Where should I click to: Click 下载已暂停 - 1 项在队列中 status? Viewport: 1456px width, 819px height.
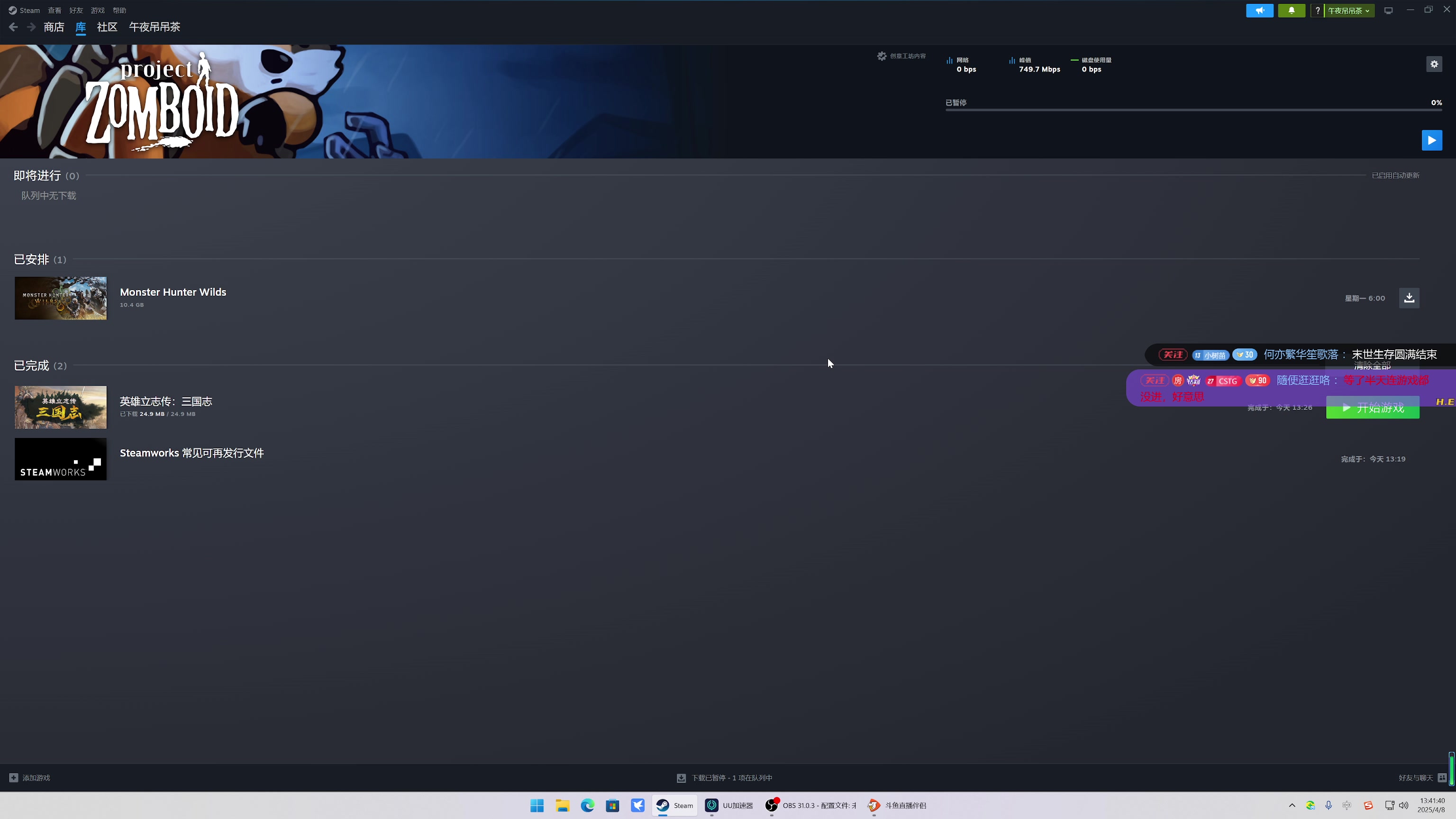(x=725, y=778)
